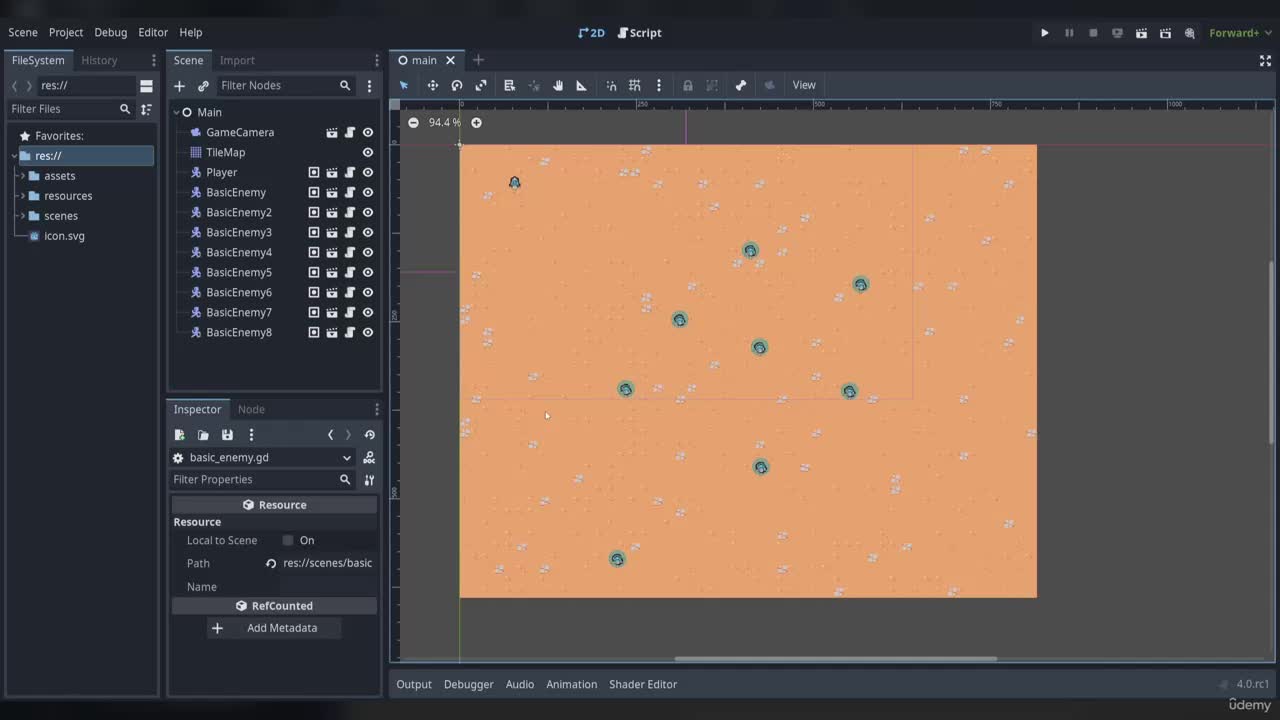
Task: Run the project with Play button
Action: pyautogui.click(x=1045, y=33)
